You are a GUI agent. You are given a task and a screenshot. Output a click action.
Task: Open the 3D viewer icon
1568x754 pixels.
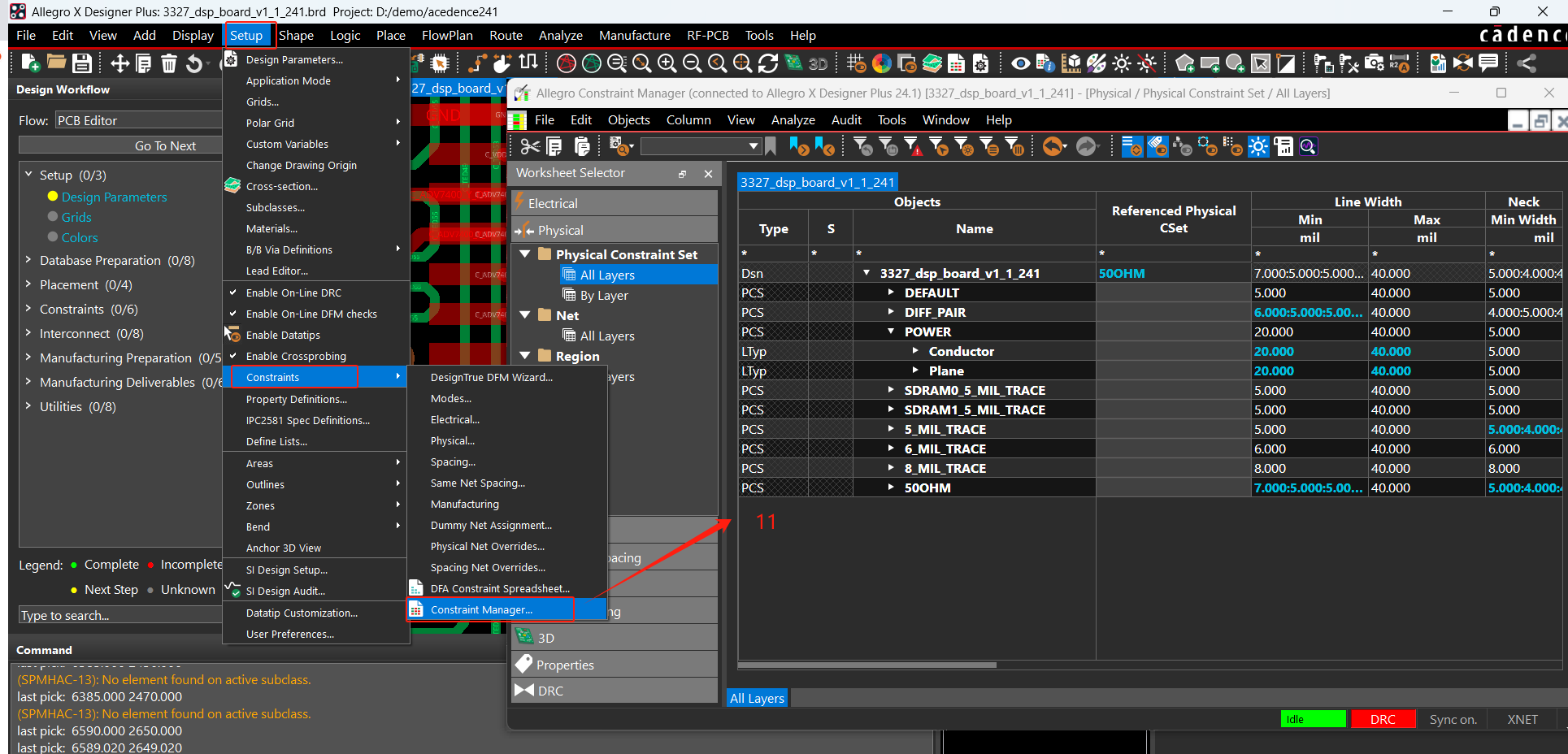point(818,63)
